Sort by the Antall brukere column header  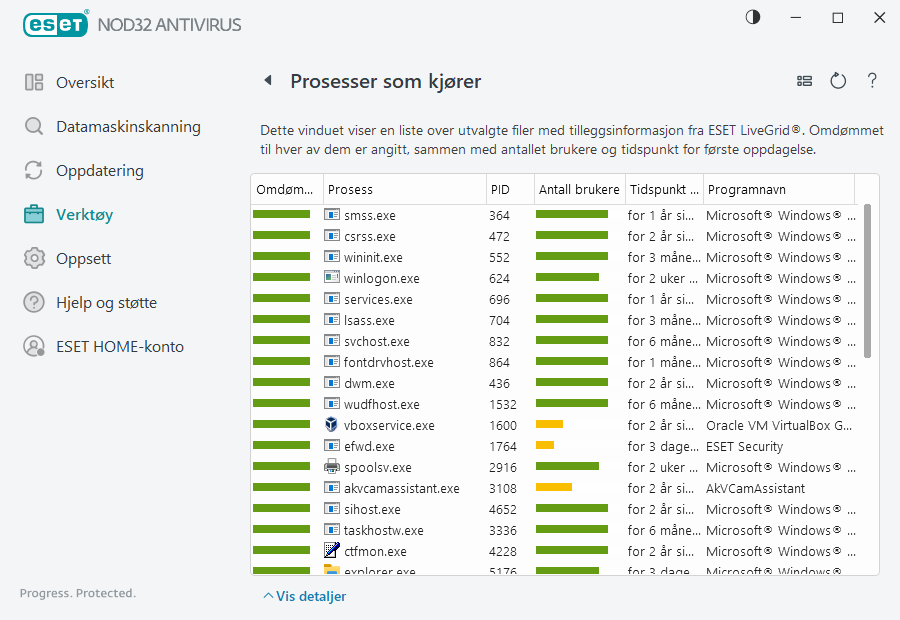point(578,189)
